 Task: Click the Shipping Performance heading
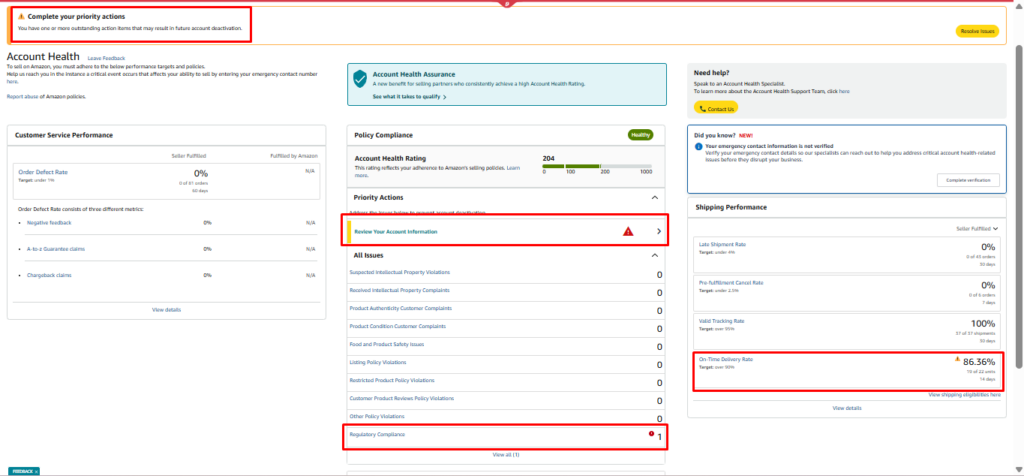point(730,207)
